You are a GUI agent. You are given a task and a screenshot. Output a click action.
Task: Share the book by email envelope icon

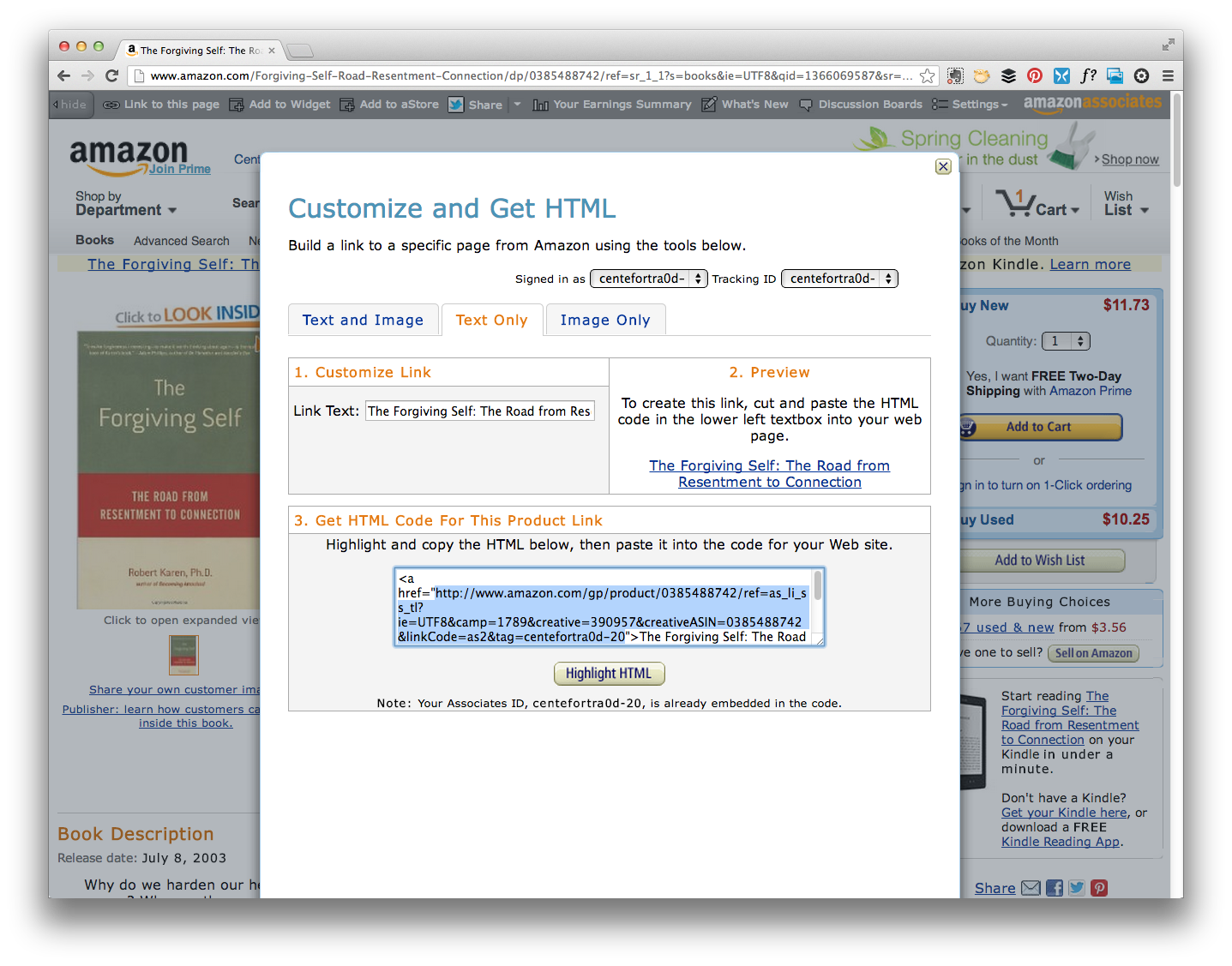coord(1031,888)
